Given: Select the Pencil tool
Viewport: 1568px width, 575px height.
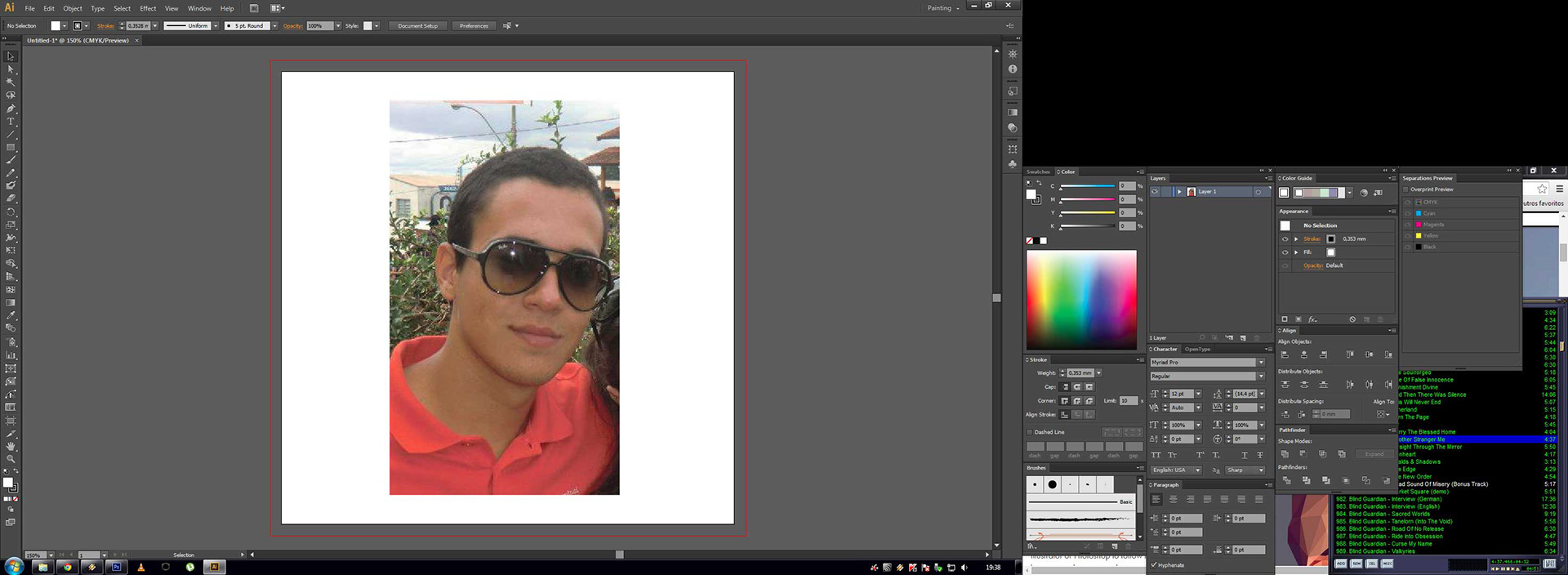Looking at the screenshot, I should [11, 173].
